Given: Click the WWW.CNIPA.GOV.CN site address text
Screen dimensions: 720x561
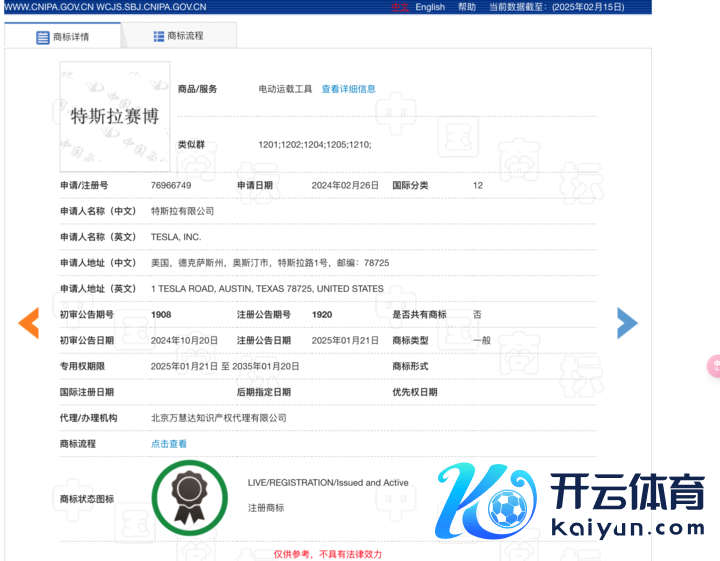Looking at the screenshot, I should [x=50, y=7].
